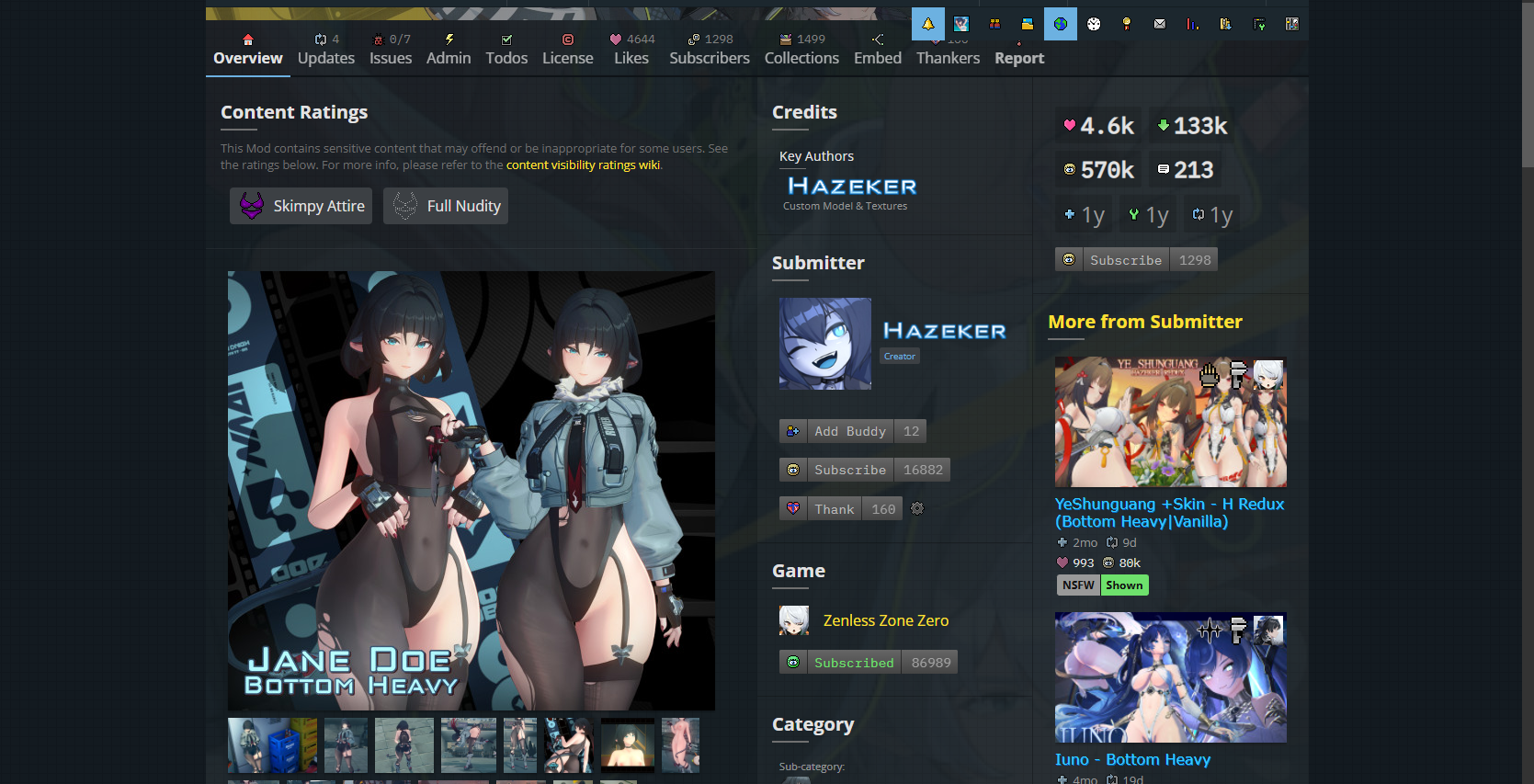
Task: Click the More from Submitter heading
Action: (1145, 322)
